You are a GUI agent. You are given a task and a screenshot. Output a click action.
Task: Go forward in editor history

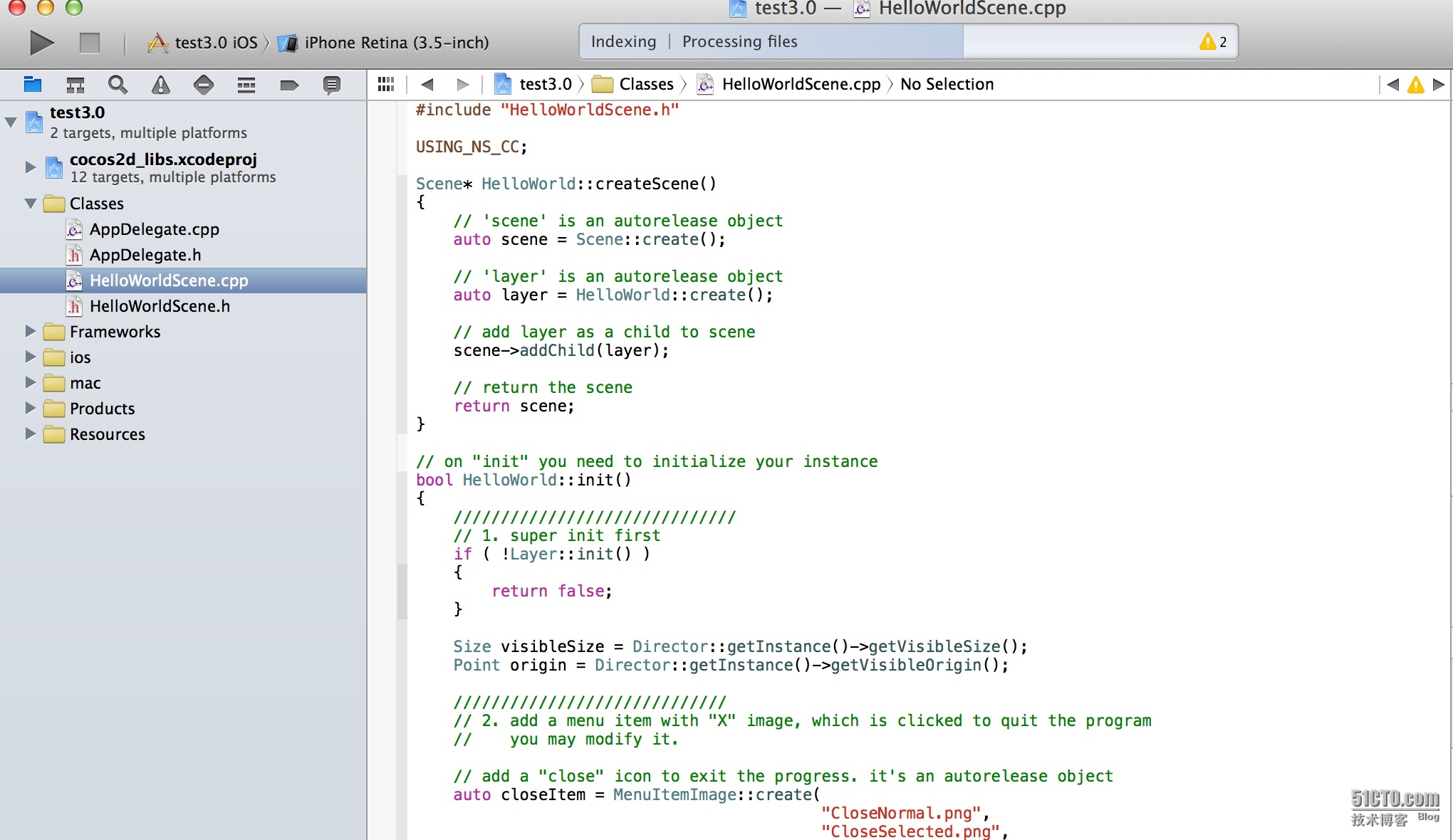(463, 84)
